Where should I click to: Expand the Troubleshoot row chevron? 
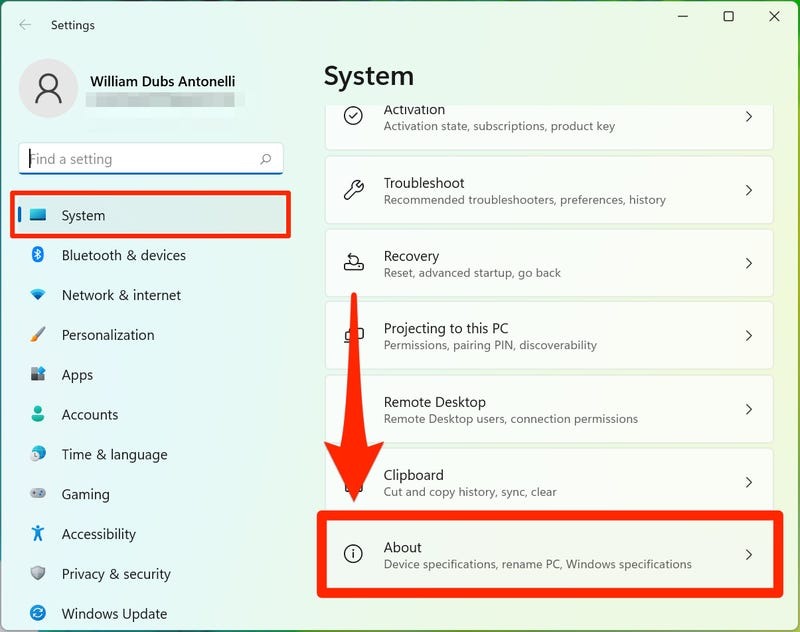click(x=748, y=190)
